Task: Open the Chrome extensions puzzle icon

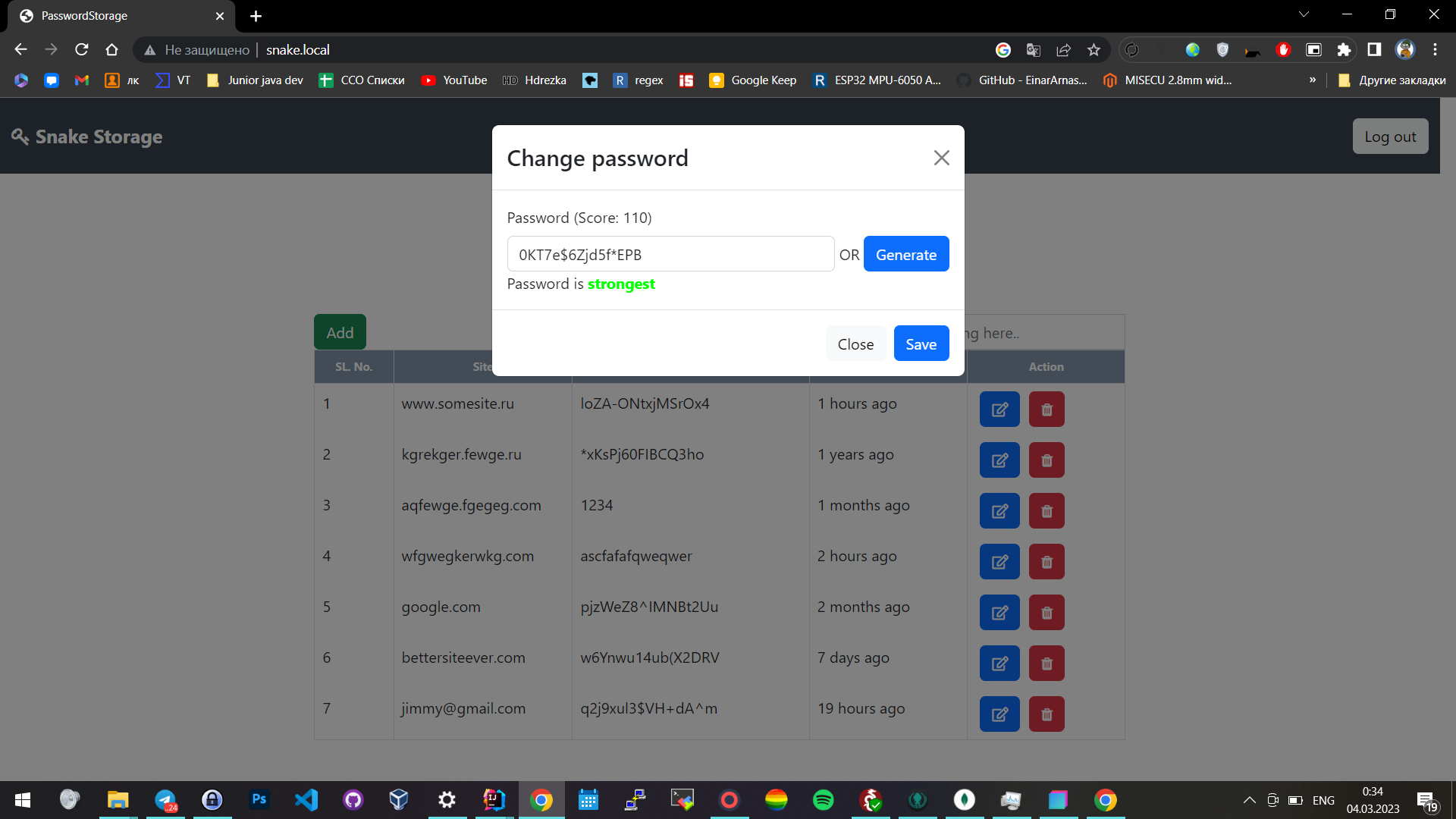Action: coord(1344,50)
